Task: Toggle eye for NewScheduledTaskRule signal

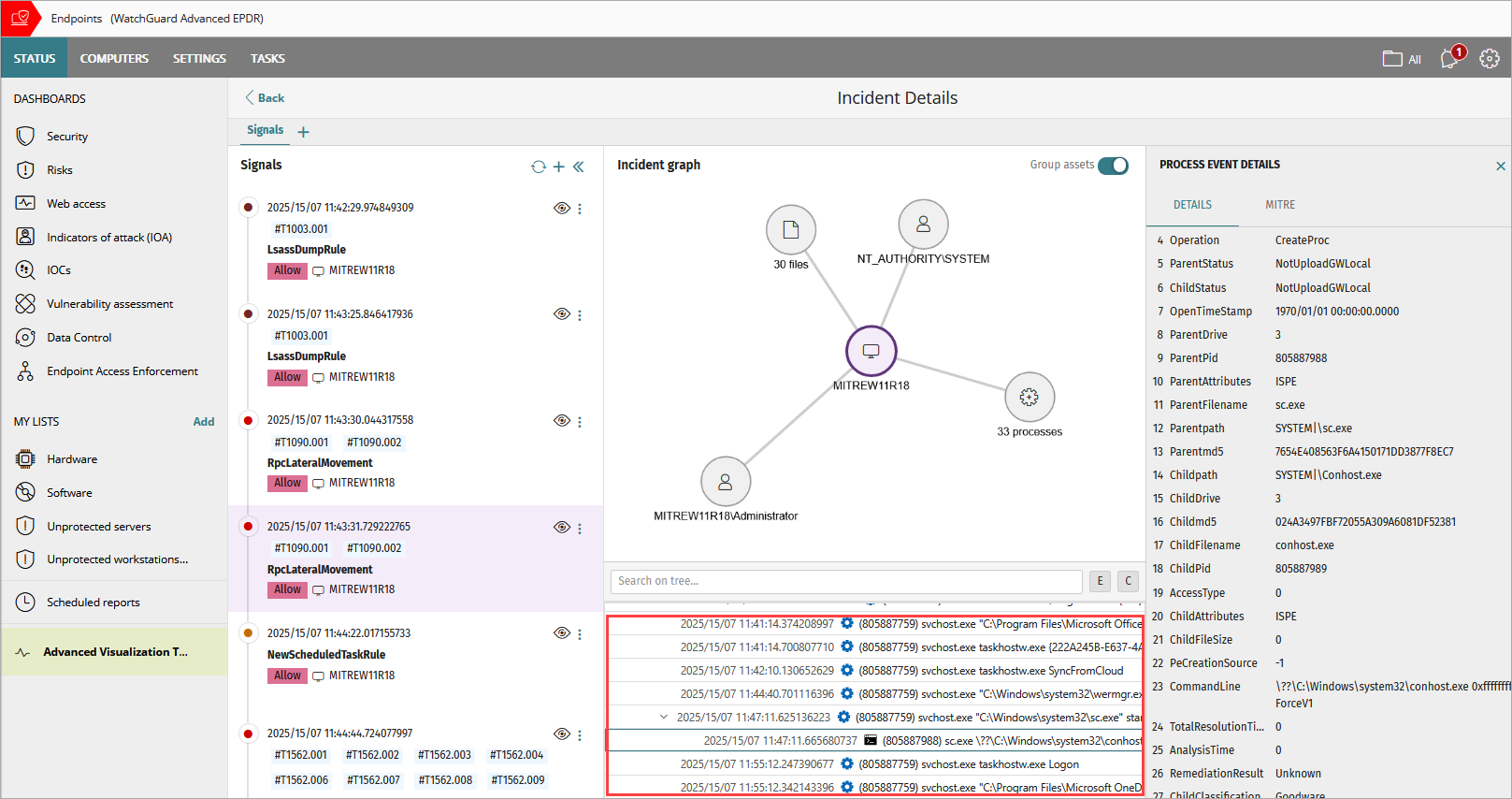Action: [562, 633]
